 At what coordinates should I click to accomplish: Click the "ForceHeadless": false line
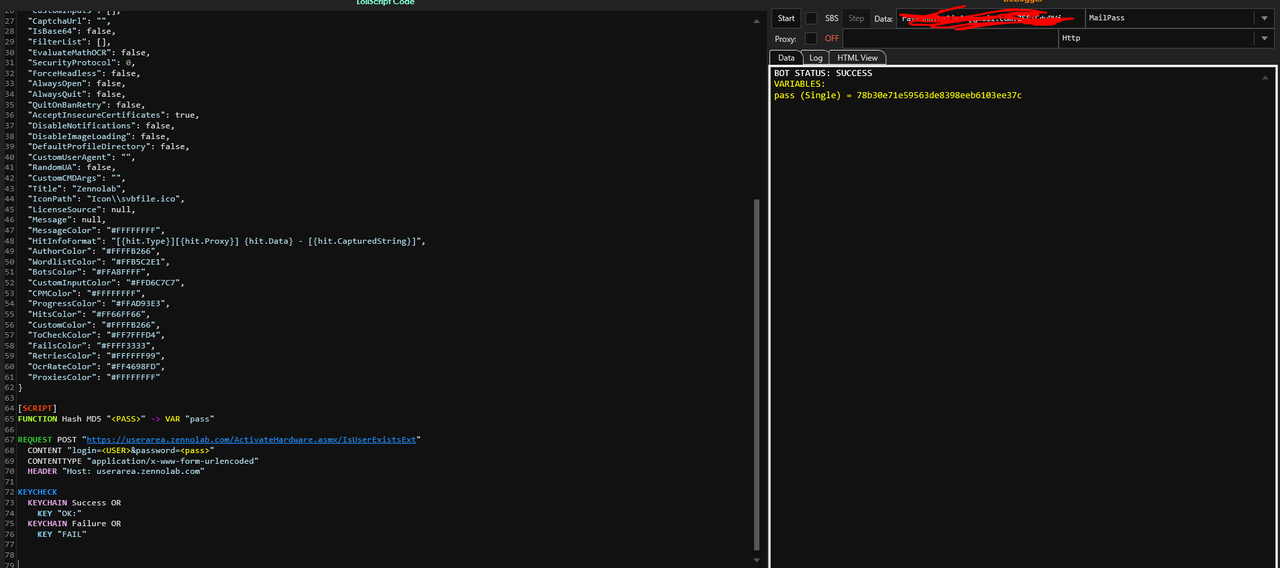[84, 73]
